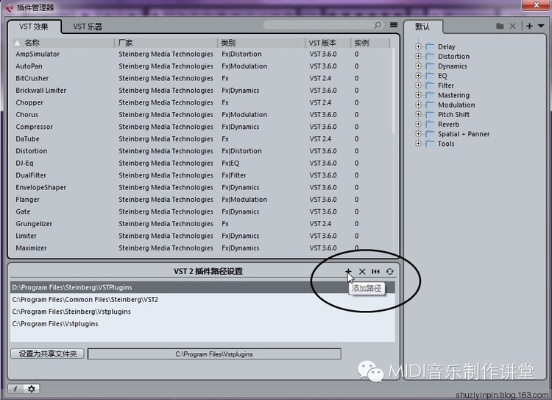Expand the Pitch Shift folder
Viewport: 552px width, 400px height.
[418, 114]
